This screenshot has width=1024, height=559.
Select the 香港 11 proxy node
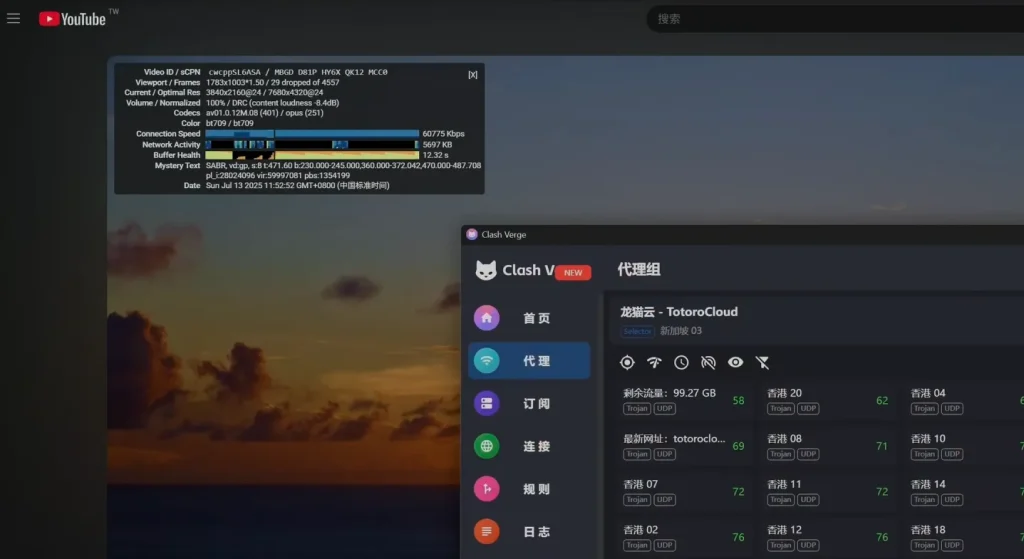(x=825, y=492)
